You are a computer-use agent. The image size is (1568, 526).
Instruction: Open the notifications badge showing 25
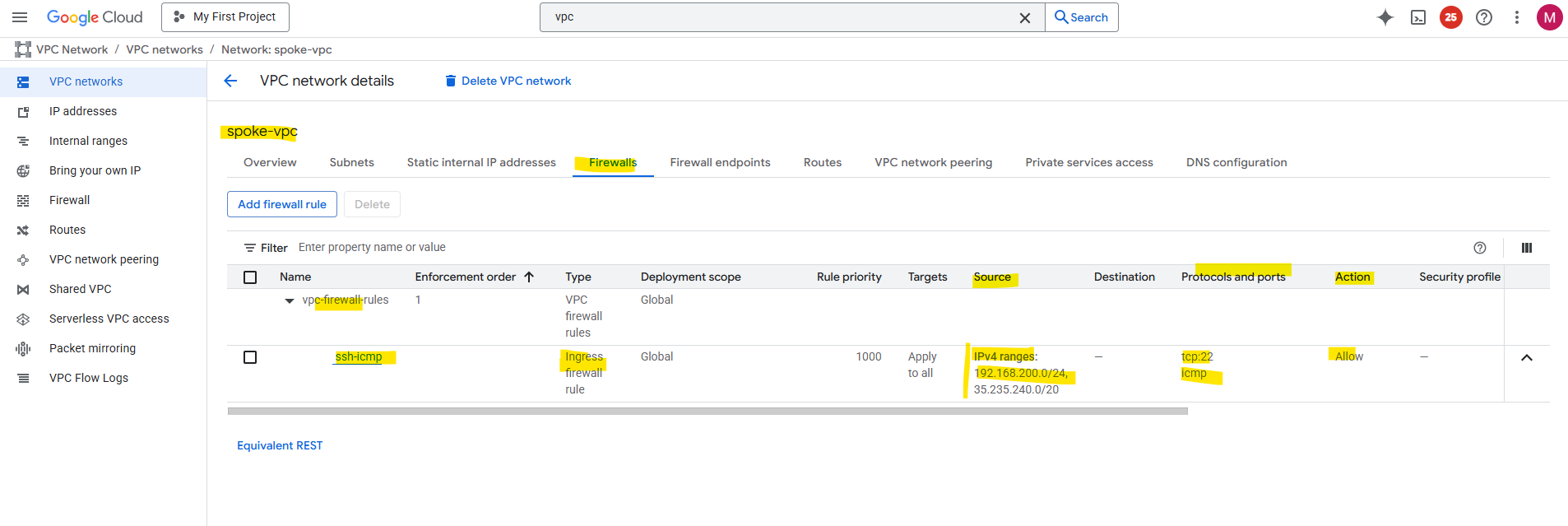pyautogui.click(x=1451, y=17)
